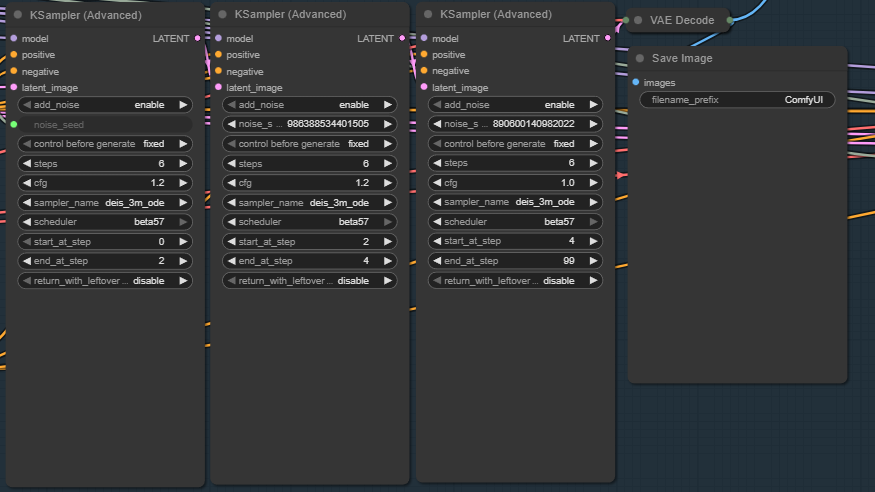Screen dimensions: 875x492
Task: Open sampler_name dropdown on the KSampler with cfg 1.0
Action: [515, 202]
